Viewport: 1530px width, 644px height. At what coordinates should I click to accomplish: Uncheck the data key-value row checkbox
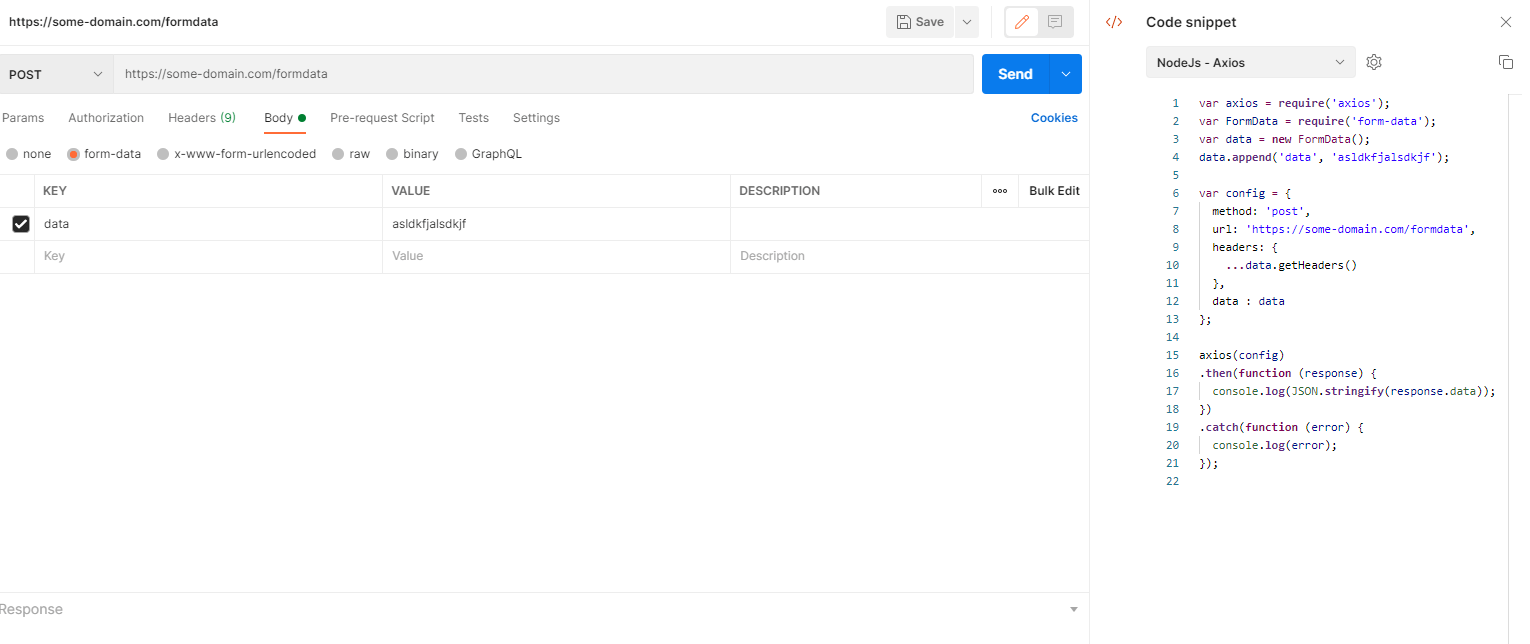click(20, 223)
